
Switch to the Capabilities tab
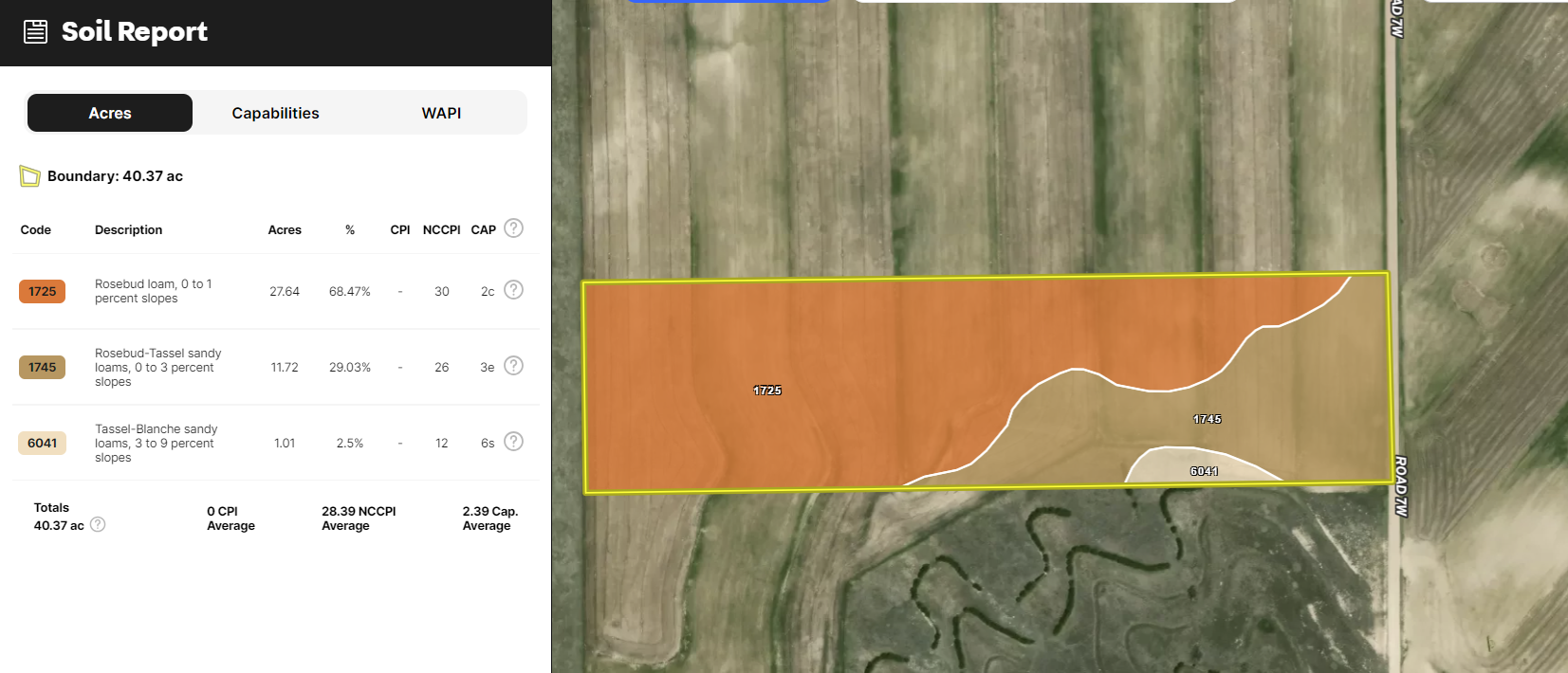tap(275, 113)
